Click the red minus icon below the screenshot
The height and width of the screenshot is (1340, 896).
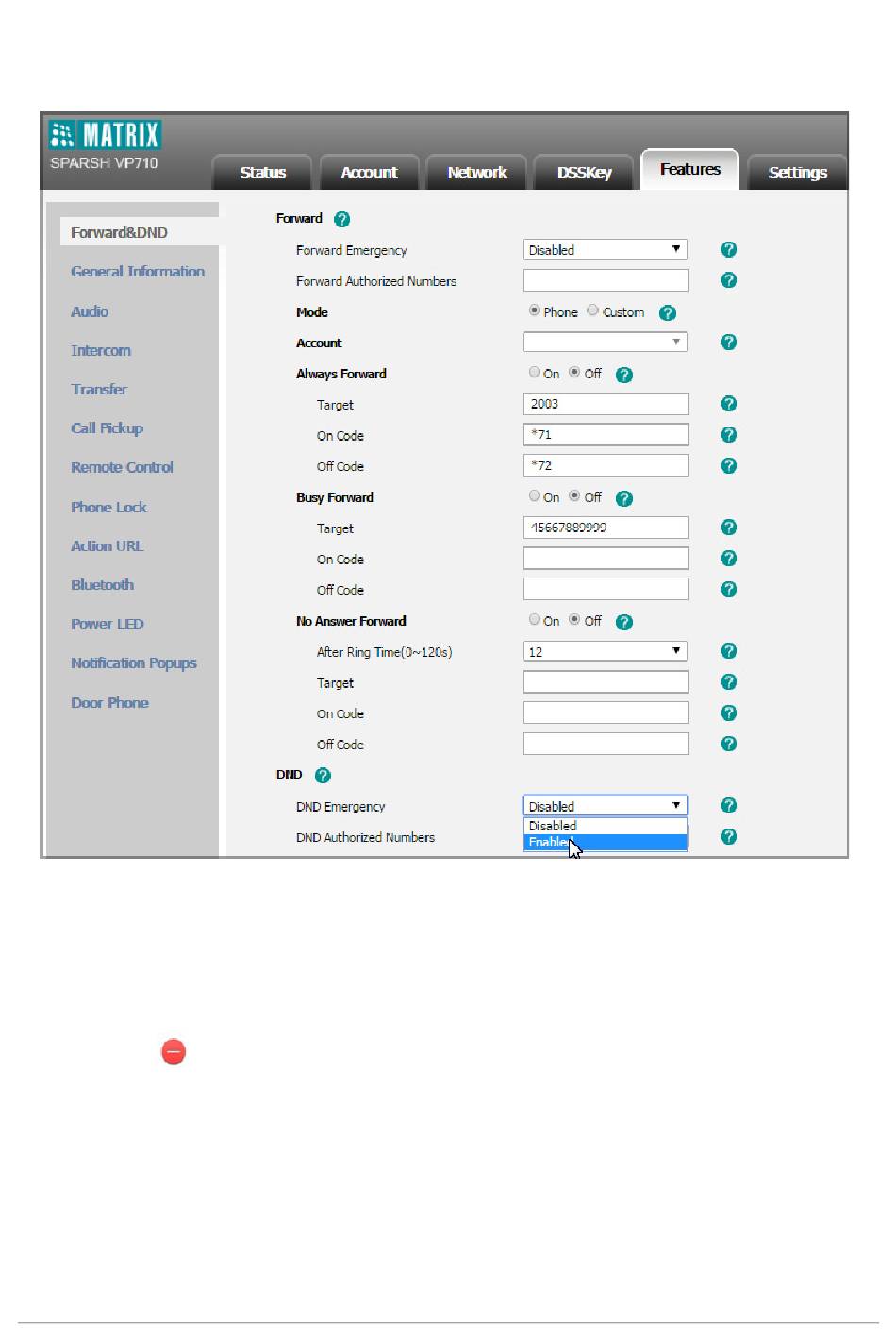pos(174,1052)
